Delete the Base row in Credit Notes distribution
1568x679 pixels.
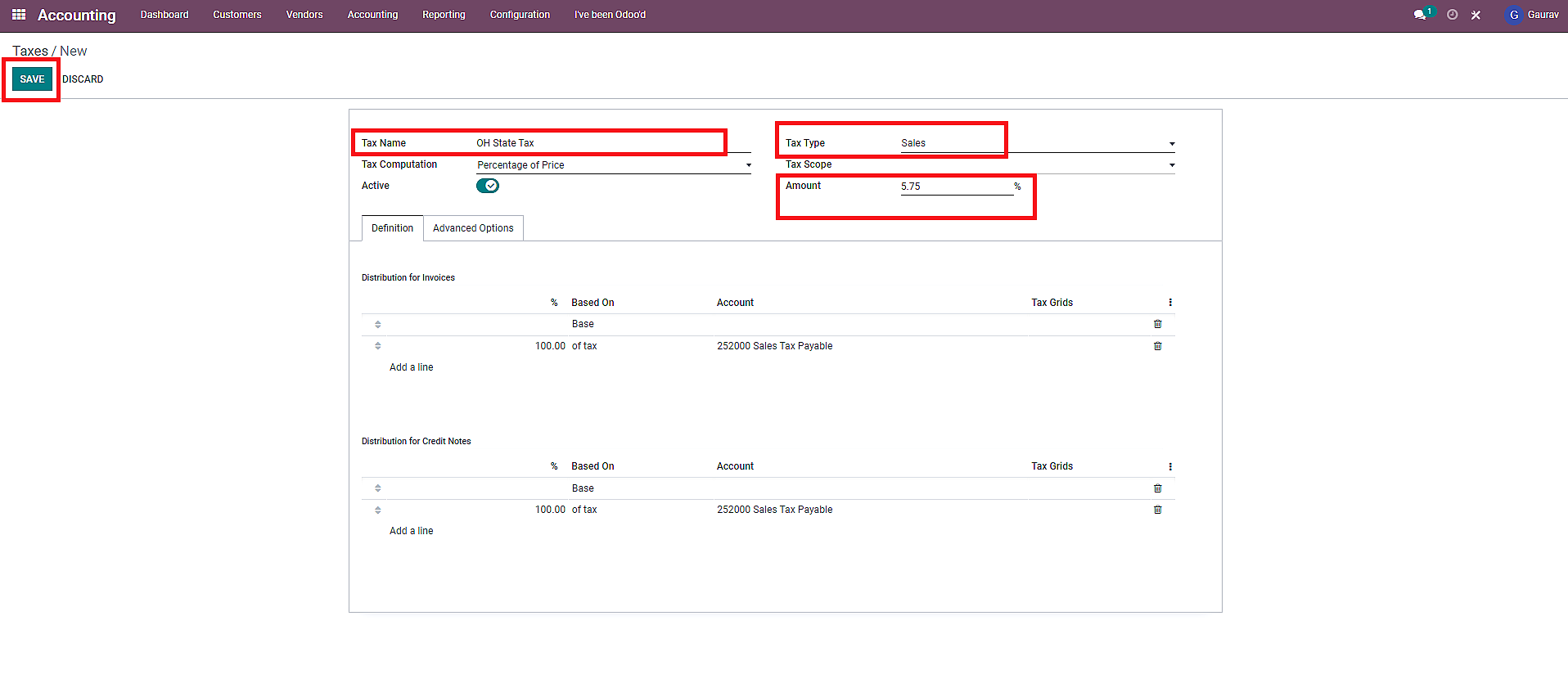(1157, 488)
